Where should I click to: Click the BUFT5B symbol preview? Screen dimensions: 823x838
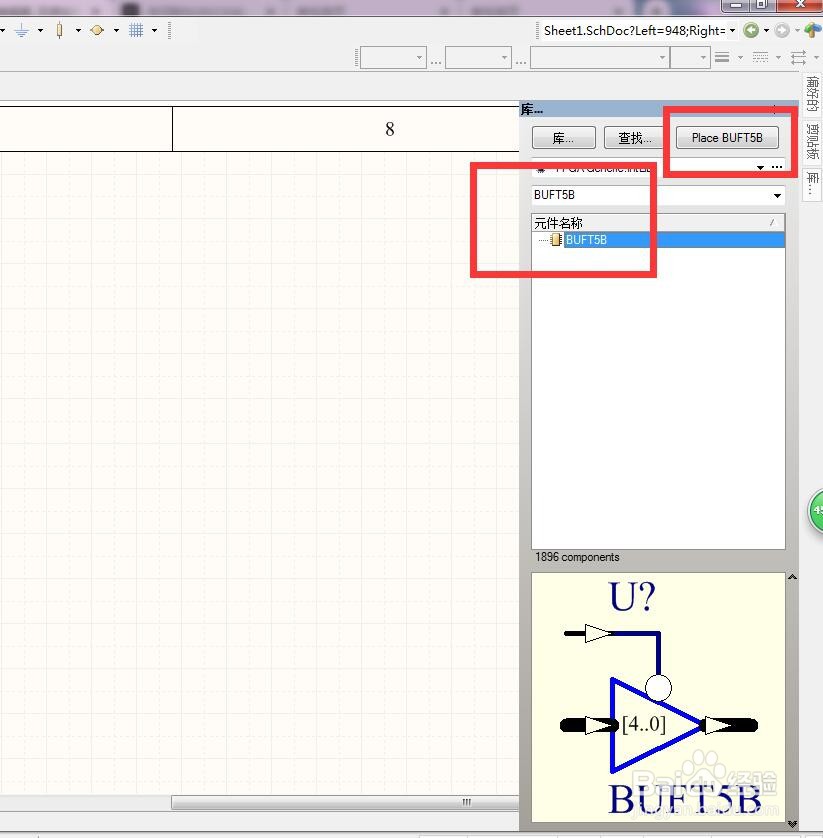click(x=658, y=697)
